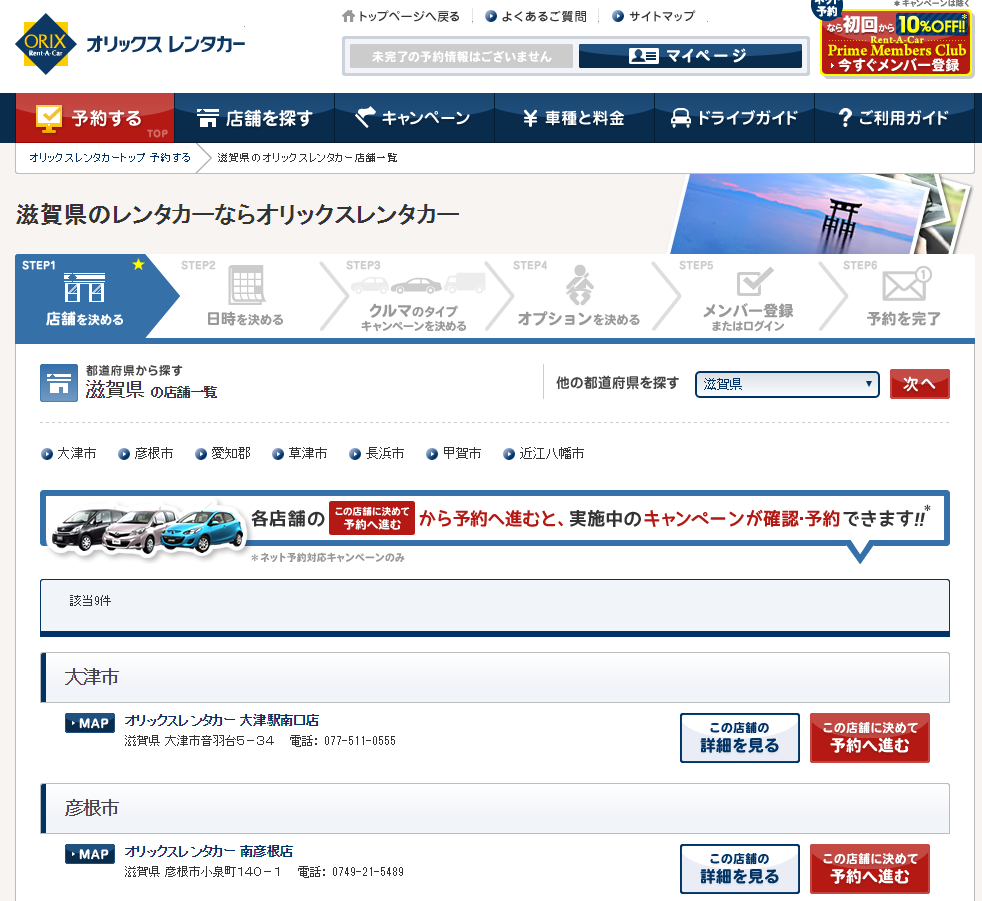Click the Prime Members Club 10%OFF banner
The height and width of the screenshot is (901, 982).
coord(896,42)
